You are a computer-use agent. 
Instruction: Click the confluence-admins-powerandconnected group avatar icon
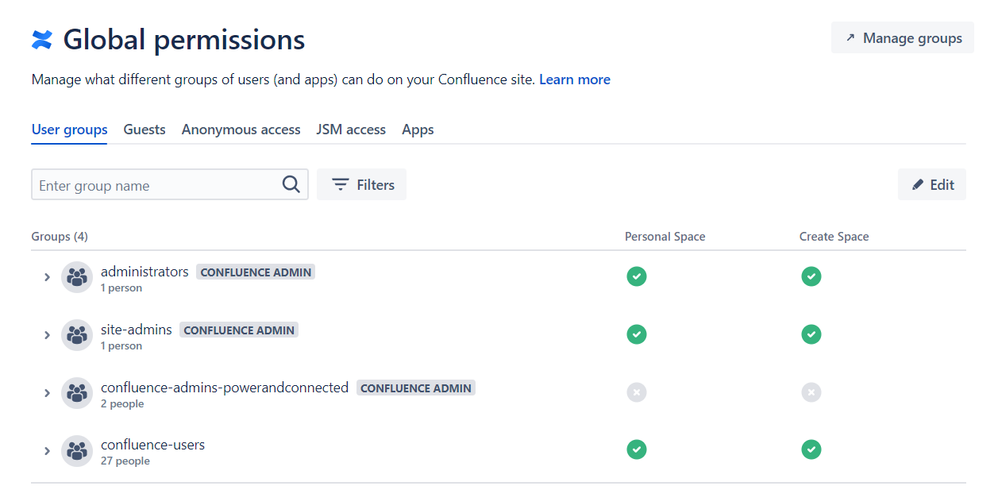coord(77,393)
